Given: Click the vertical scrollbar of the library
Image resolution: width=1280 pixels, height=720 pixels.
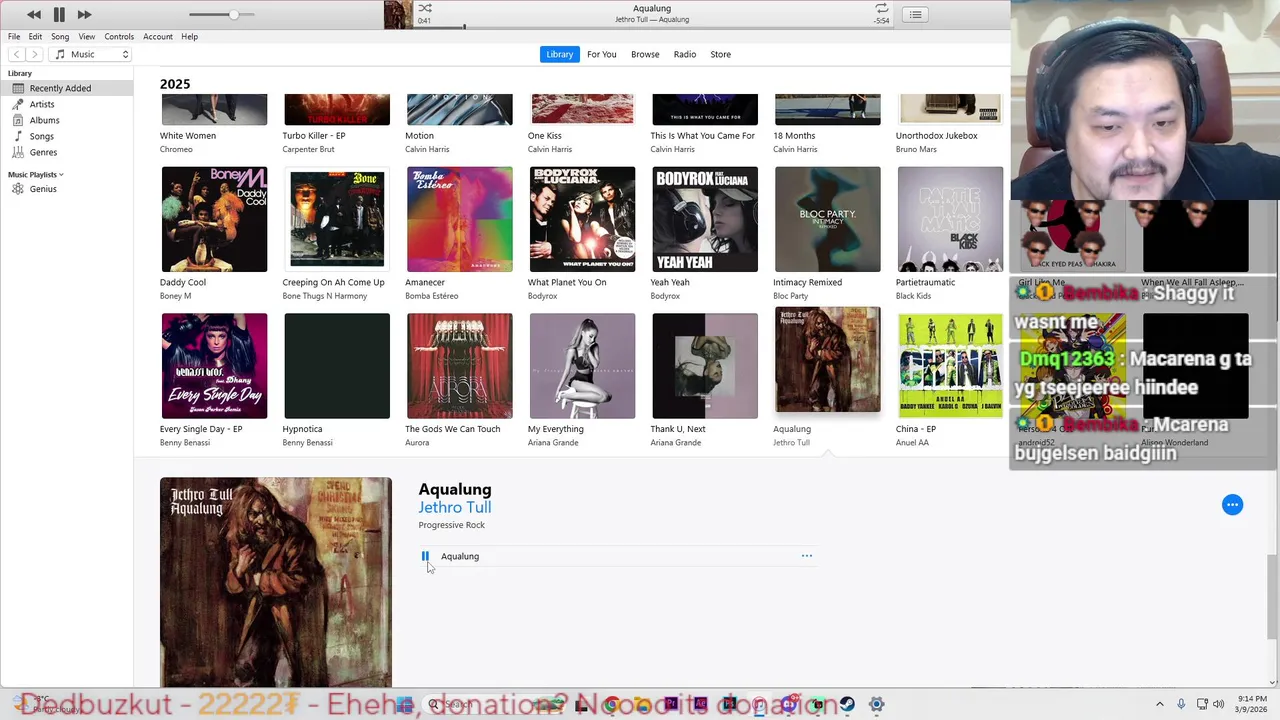Looking at the screenshot, I should [x=1272, y=596].
